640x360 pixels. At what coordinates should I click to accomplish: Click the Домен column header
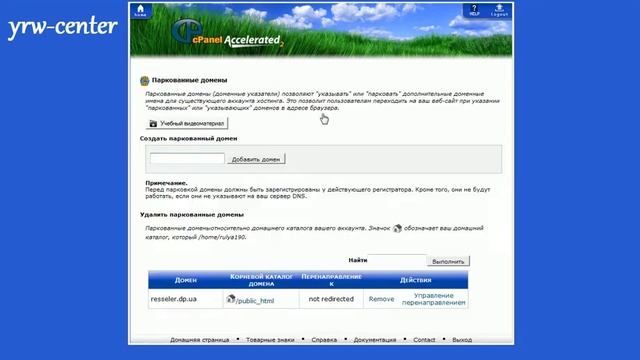(186, 280)
